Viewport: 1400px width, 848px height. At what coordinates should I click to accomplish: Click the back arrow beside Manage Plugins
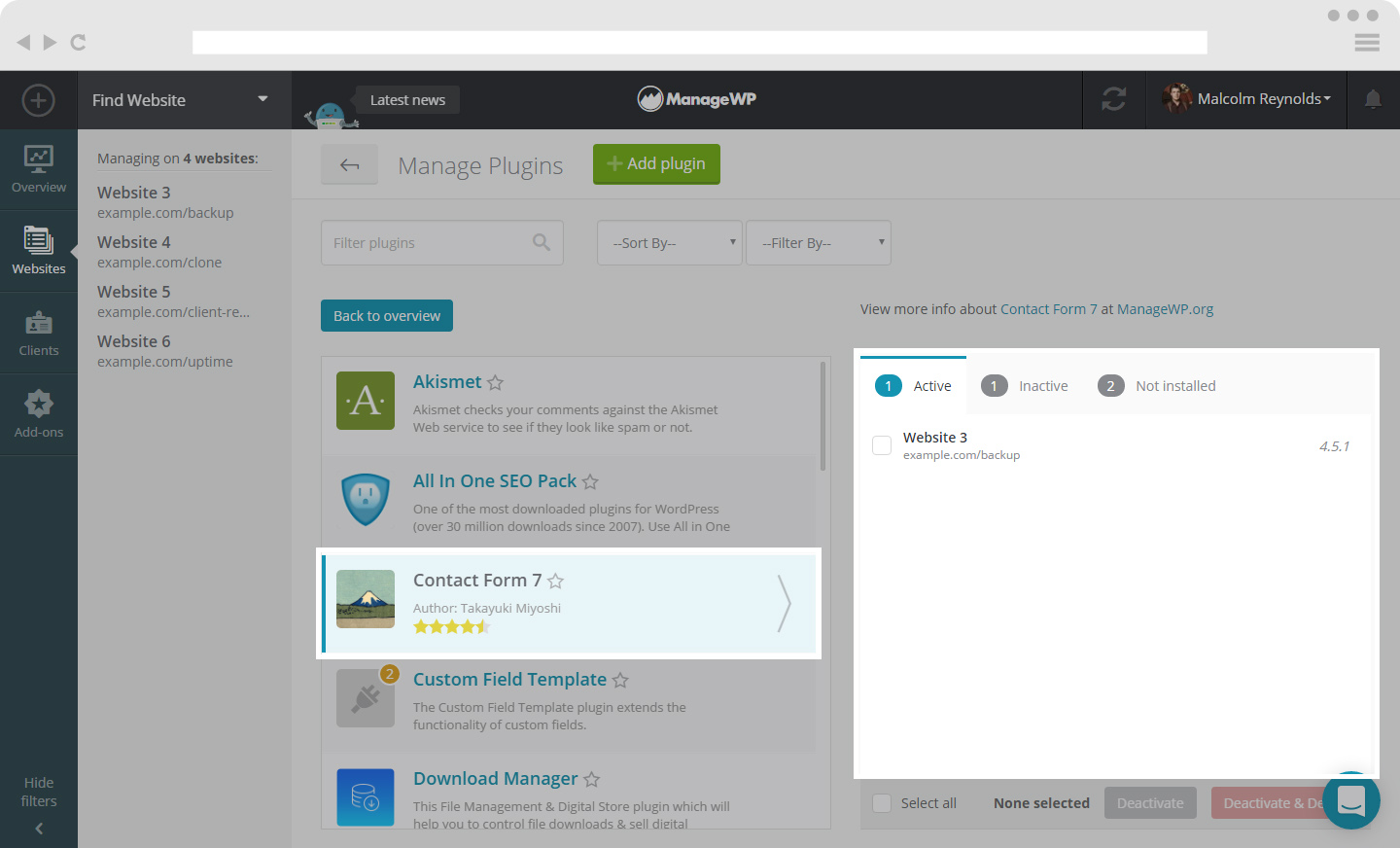[x=350, y=164]
